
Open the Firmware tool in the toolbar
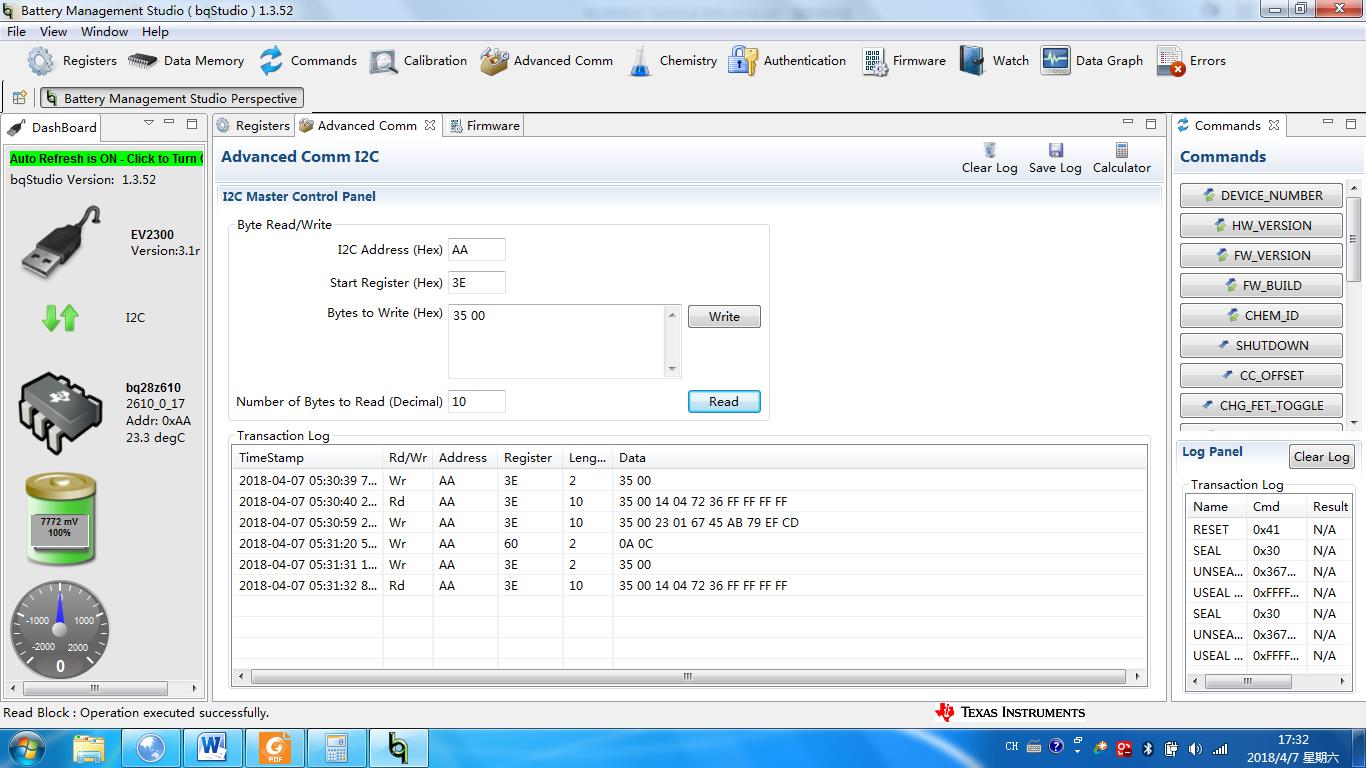903,61
